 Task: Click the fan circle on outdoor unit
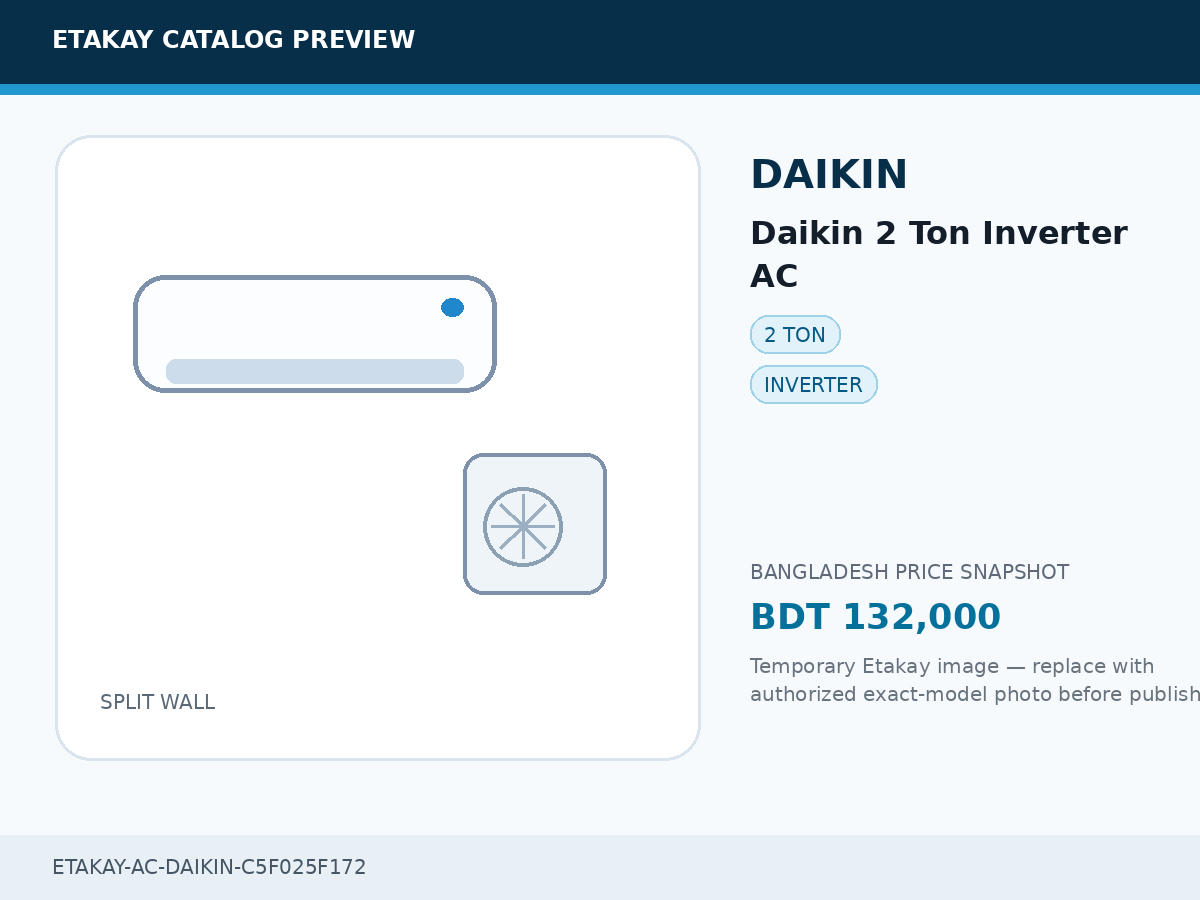pos(523,526)
